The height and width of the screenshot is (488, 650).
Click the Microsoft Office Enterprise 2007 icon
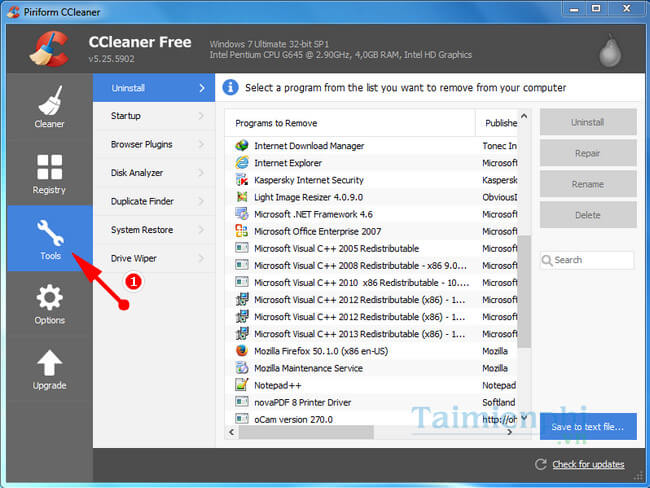click(x=242, y=231)
